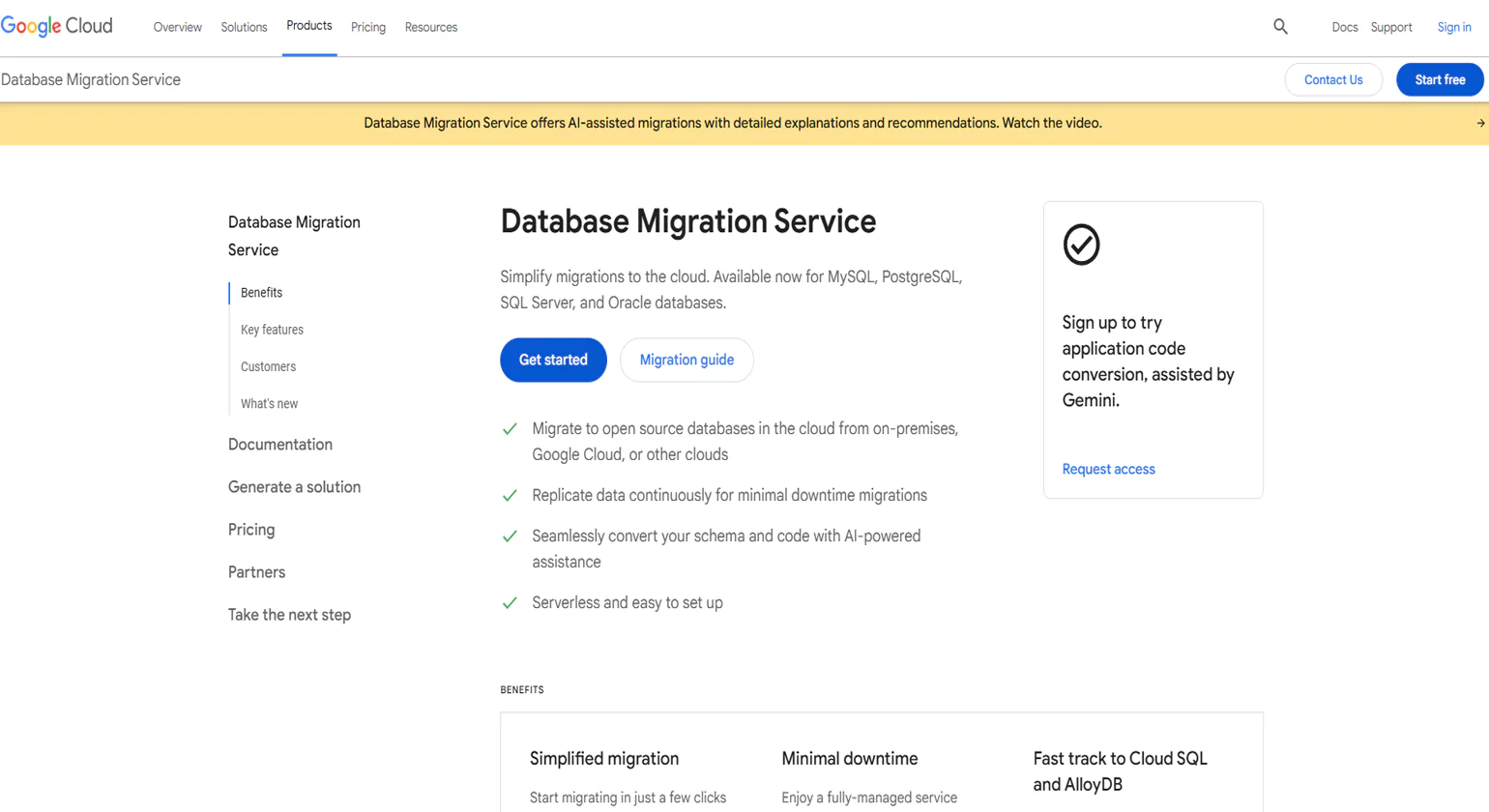Open the 'Customers' section from the sidebar
This screenshot has width=1489, height=812.
click(x=268, y=365)
